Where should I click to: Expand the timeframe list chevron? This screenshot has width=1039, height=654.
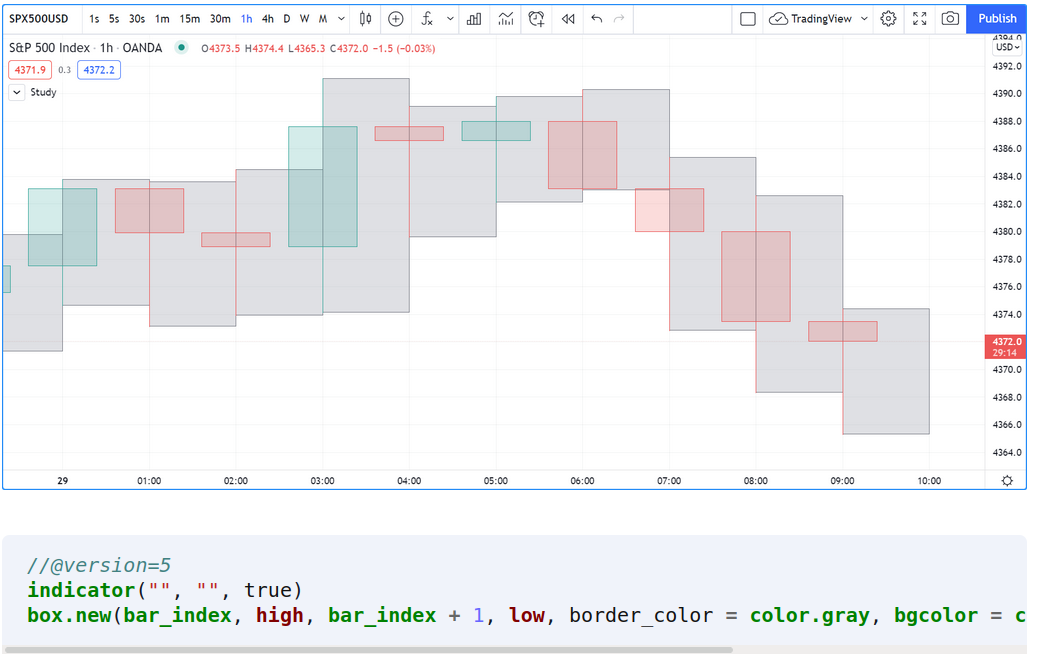pyautogui.click(x=341, y=19)
